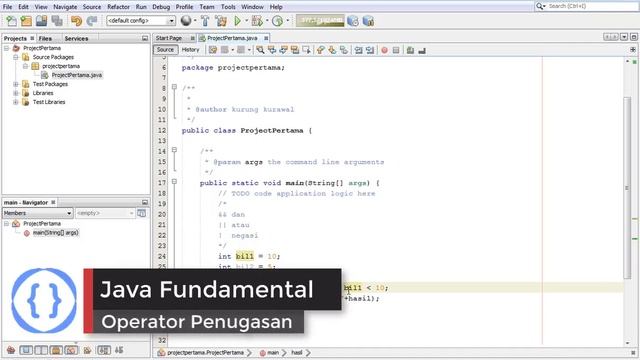
Task: Open the Navigate menu
Action: pos(65,7)
